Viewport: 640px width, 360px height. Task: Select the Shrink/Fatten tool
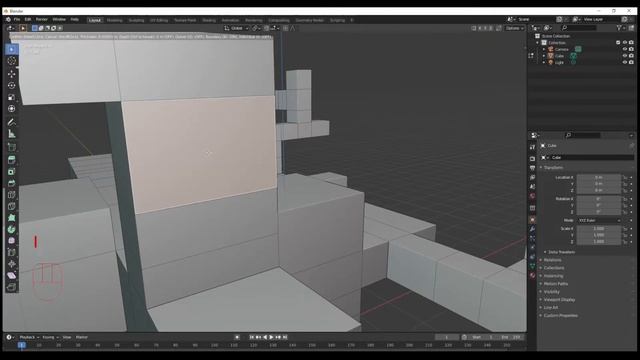[x=11, y=264]
